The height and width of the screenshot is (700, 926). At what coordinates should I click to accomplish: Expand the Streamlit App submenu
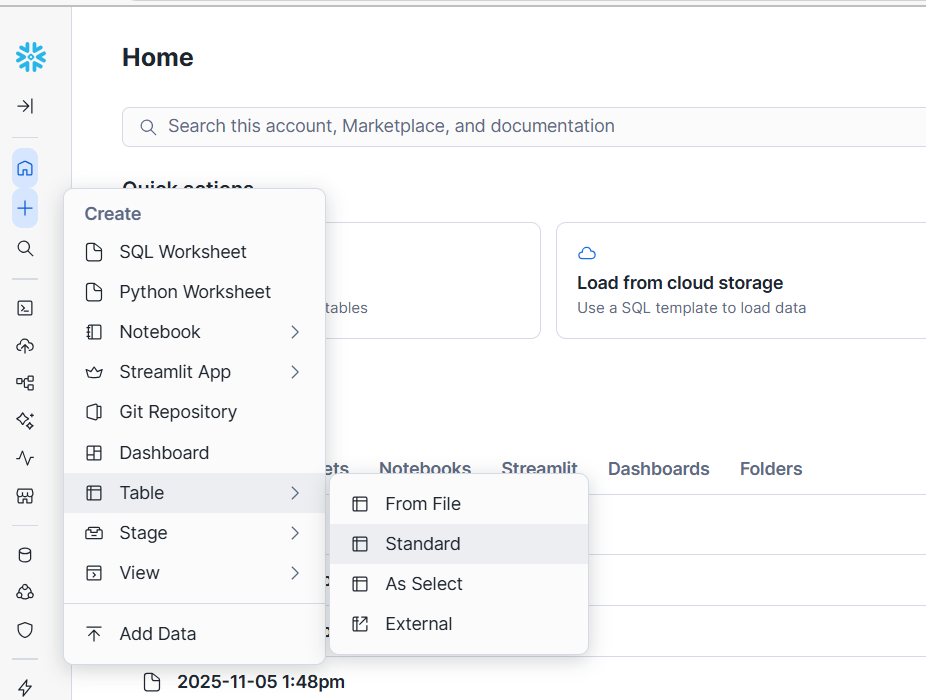coord(295,371)
